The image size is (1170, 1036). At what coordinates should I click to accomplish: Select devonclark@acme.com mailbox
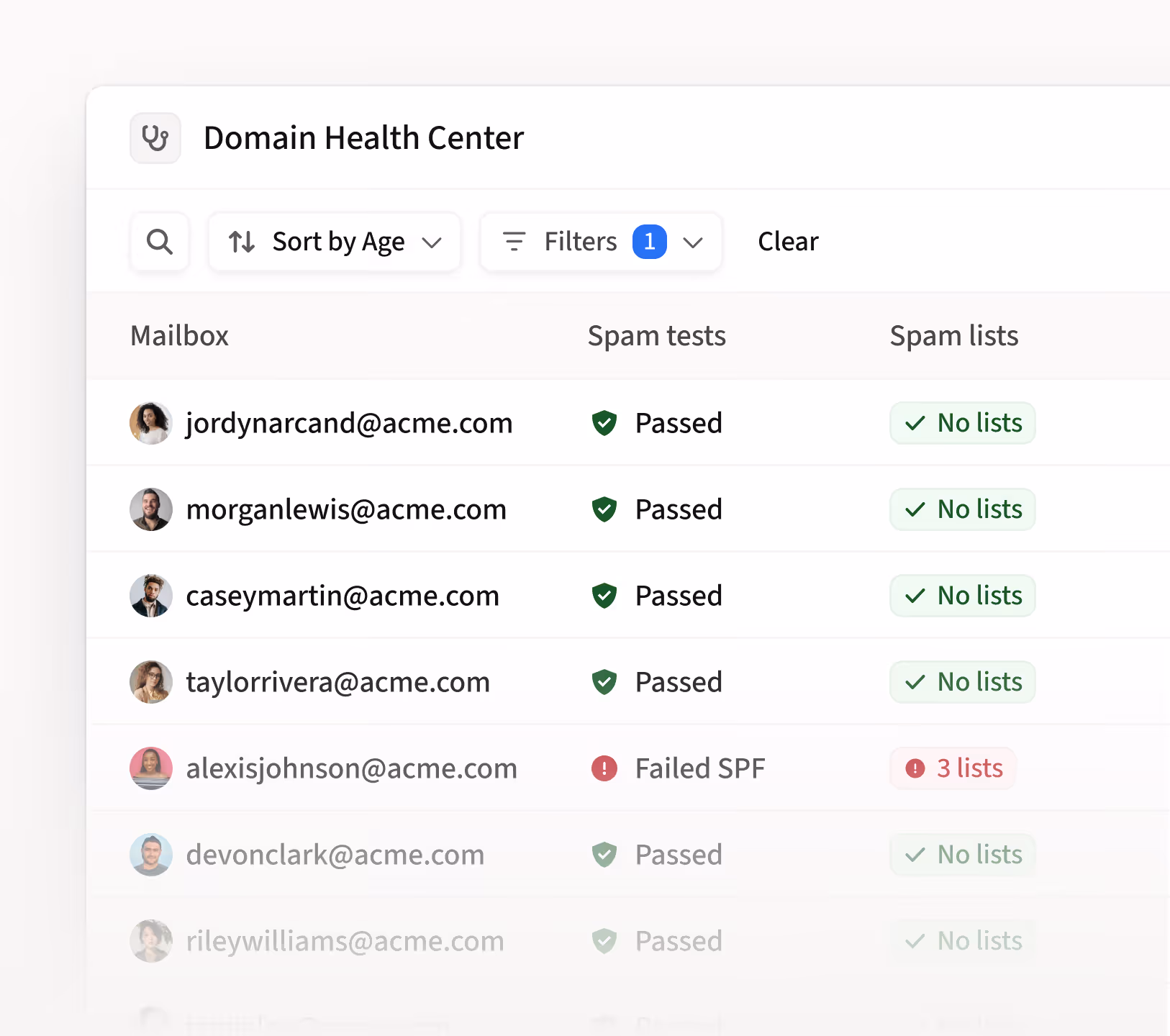[x=335, y=855]
